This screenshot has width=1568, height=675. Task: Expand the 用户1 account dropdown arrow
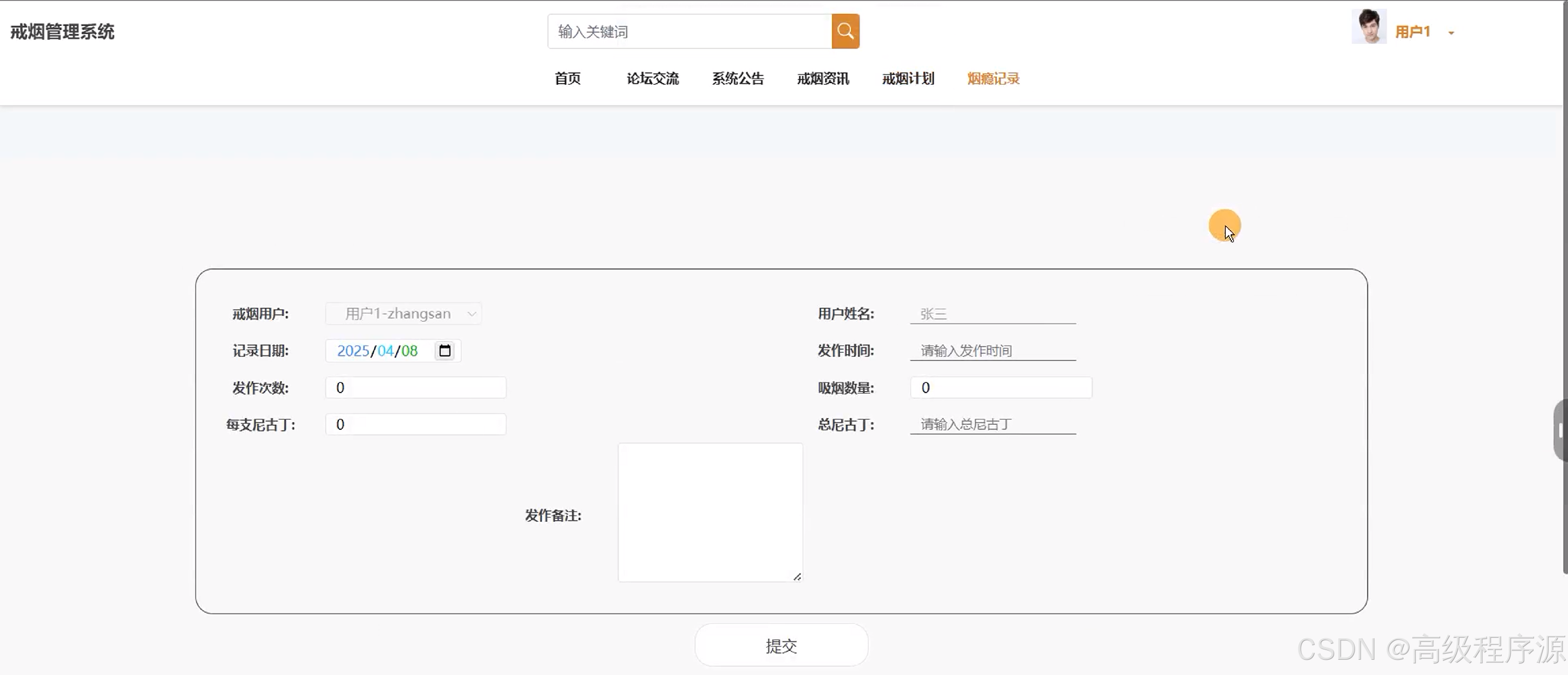[1451, 33]
